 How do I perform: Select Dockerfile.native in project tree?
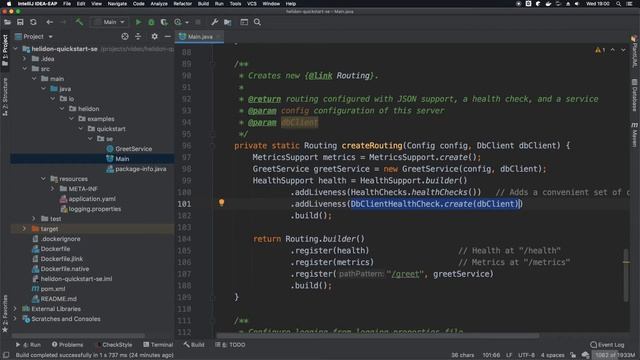click(64, 269)
